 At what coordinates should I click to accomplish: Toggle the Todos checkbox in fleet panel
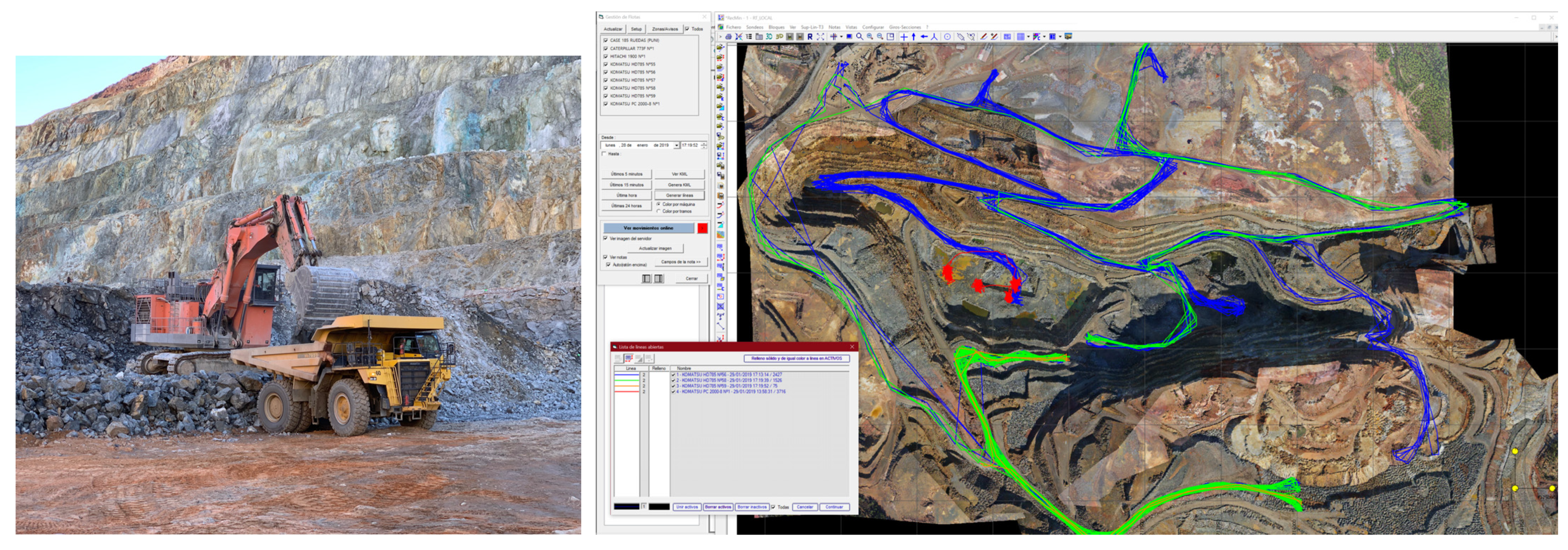click(x=687, y=29)
